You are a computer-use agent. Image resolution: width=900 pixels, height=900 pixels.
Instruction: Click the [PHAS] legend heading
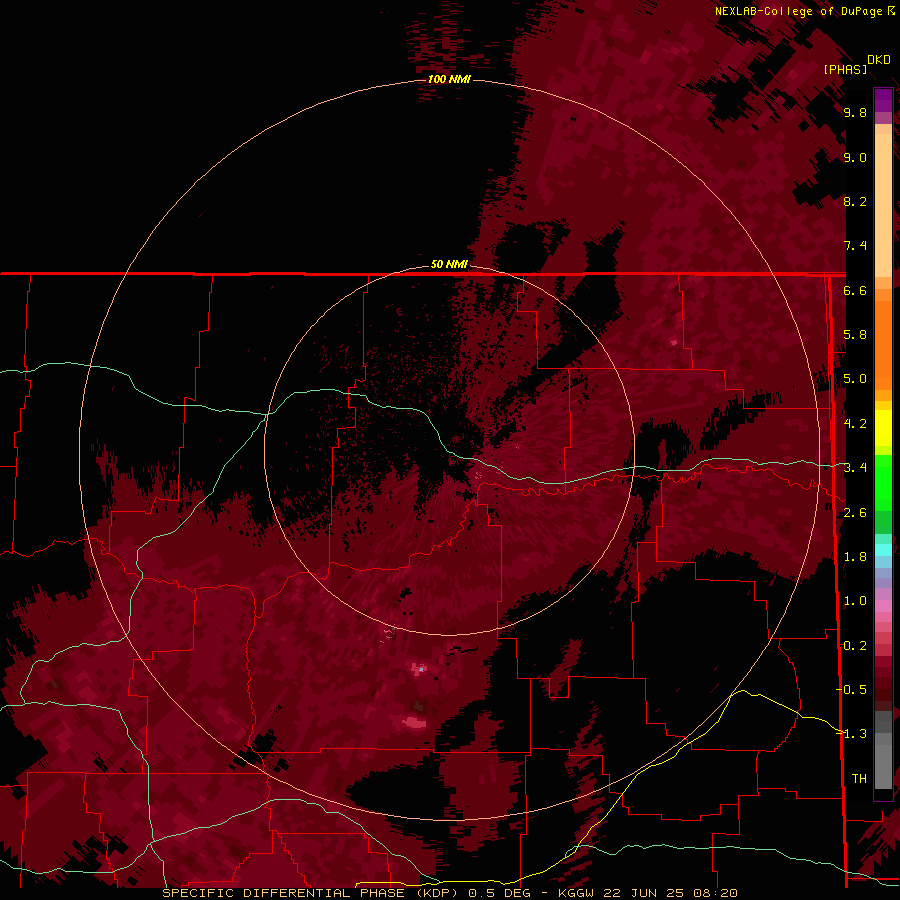(845, 69)
